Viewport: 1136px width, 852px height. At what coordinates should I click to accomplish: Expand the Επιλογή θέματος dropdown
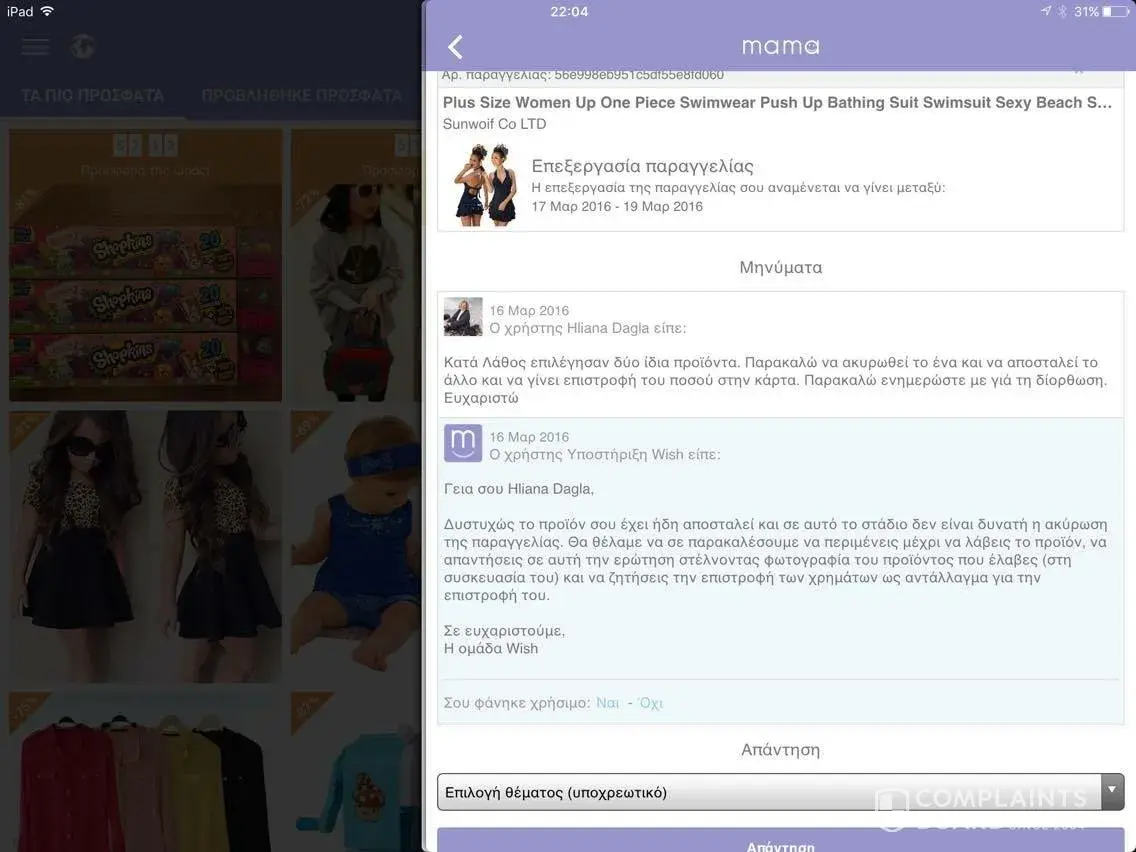click(768, 792)
